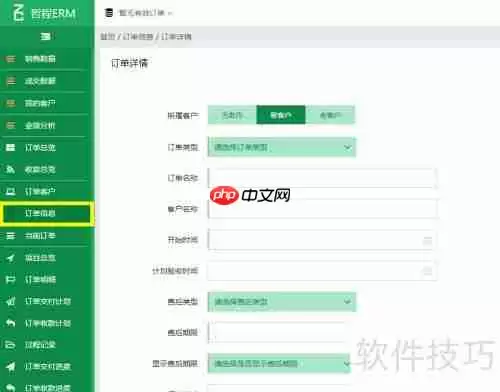Click the paper plane icon beside 项目总览

11,258
